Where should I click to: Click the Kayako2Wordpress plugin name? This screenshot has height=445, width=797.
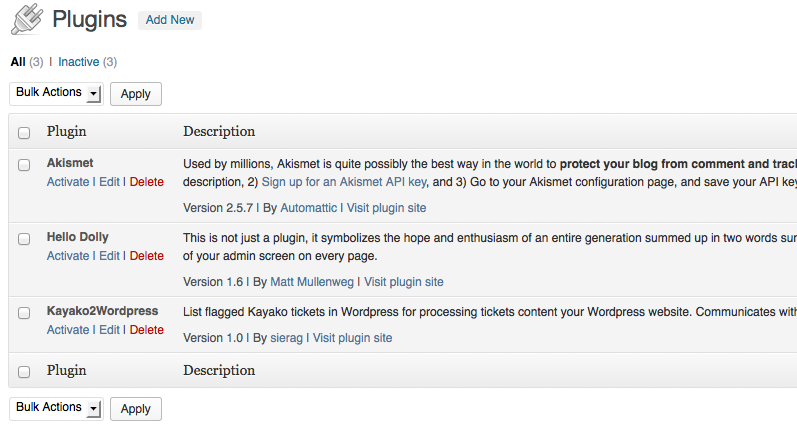[x=102, y=311]
